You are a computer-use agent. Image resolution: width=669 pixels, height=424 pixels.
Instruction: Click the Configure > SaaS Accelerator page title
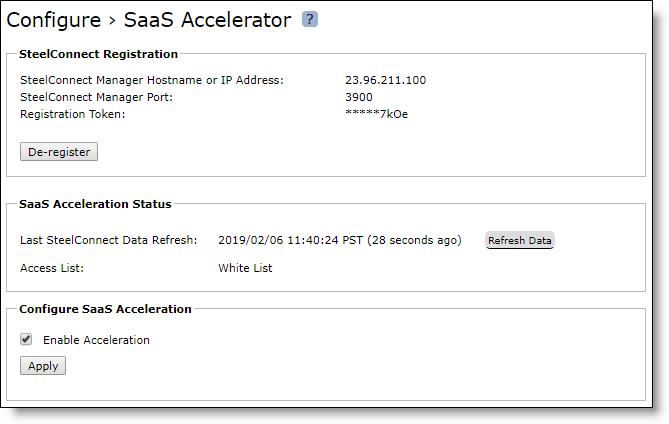coord(148,20)
